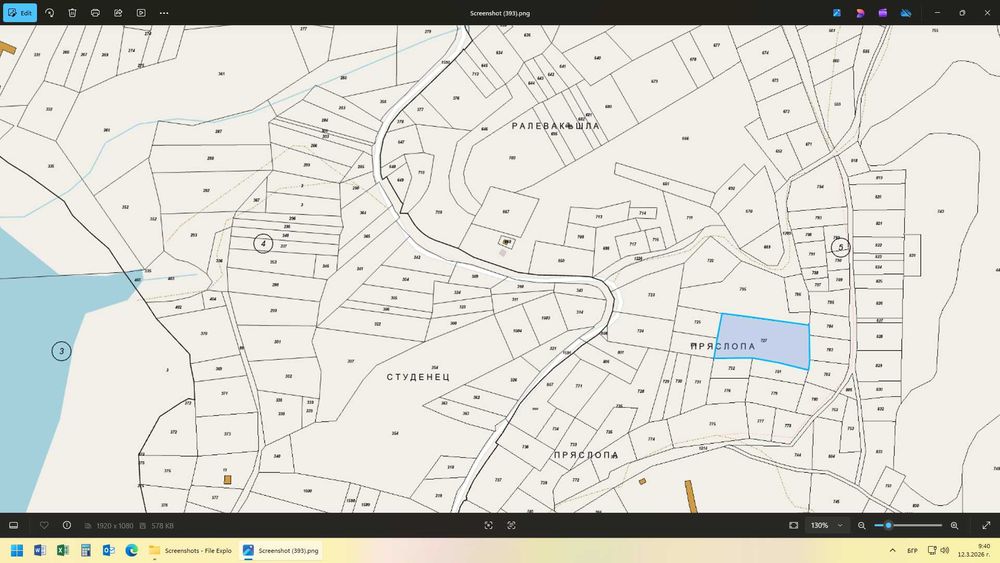Delete the screenshot using the trash icon
1000x563 pixels.
coord(72,13)
